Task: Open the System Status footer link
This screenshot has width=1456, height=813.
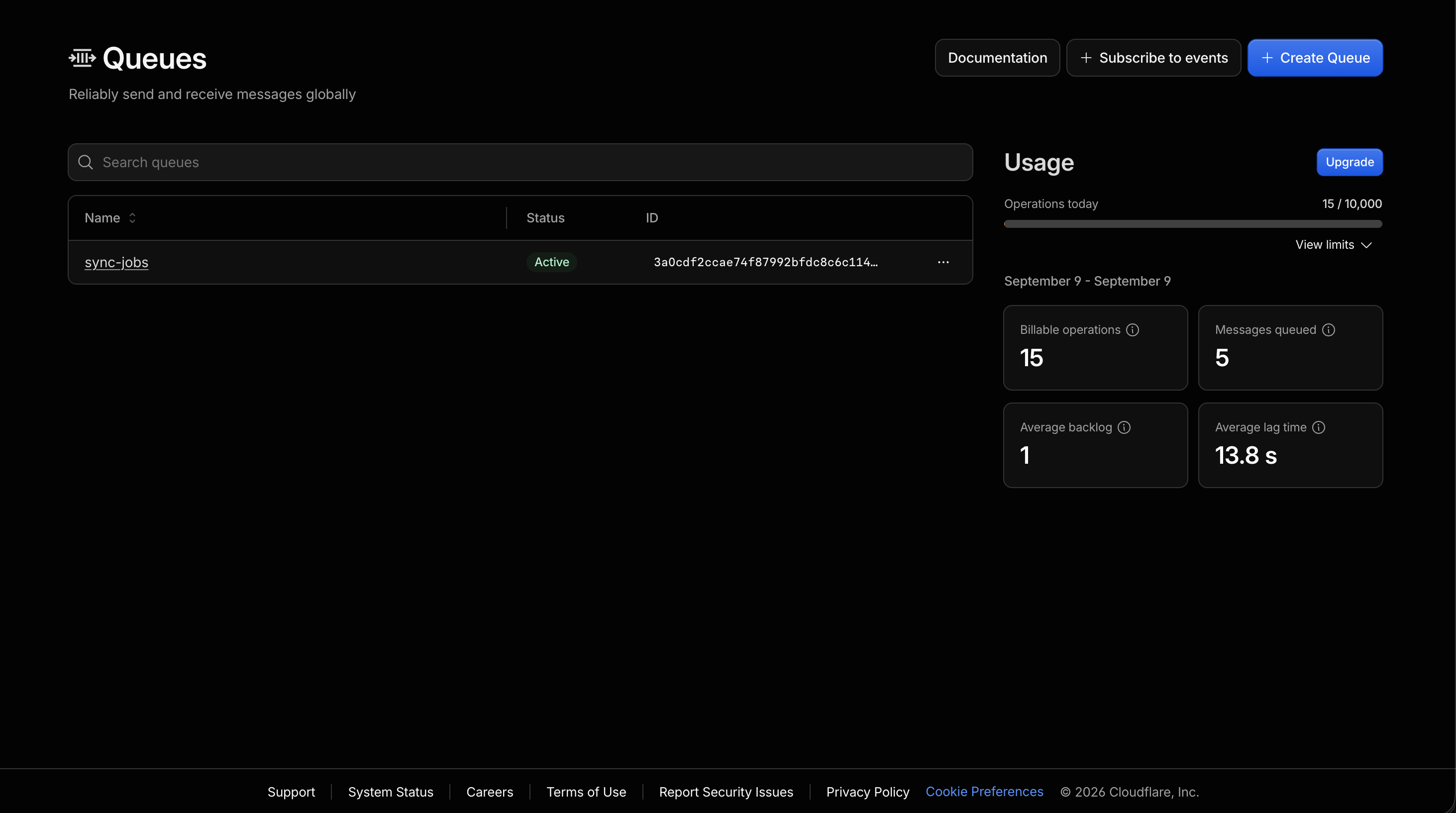Action: pyautogui.click(x=391, y=792)
